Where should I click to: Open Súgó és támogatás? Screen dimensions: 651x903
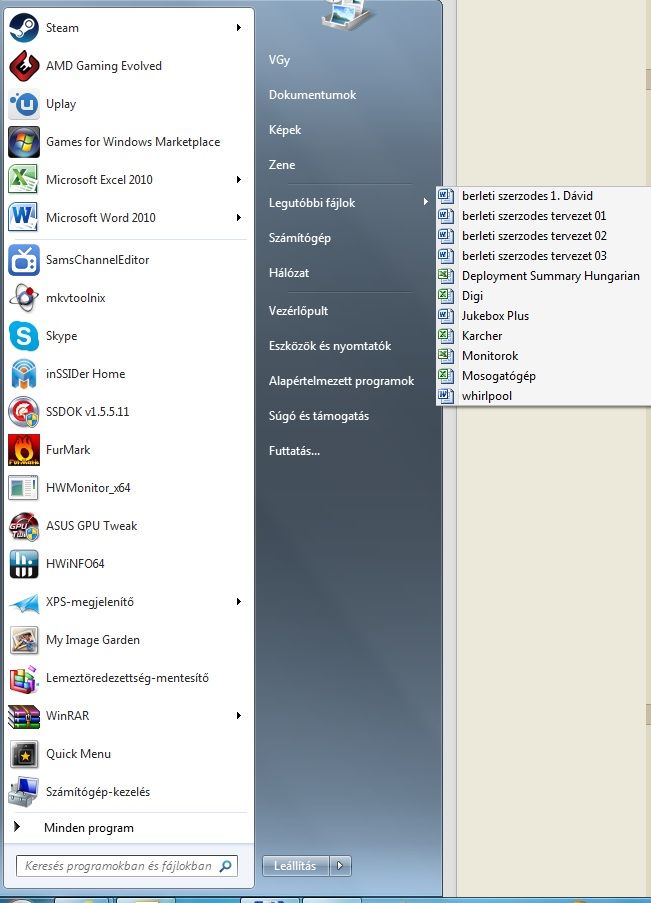pyautogui.click(x=319, y=416)
